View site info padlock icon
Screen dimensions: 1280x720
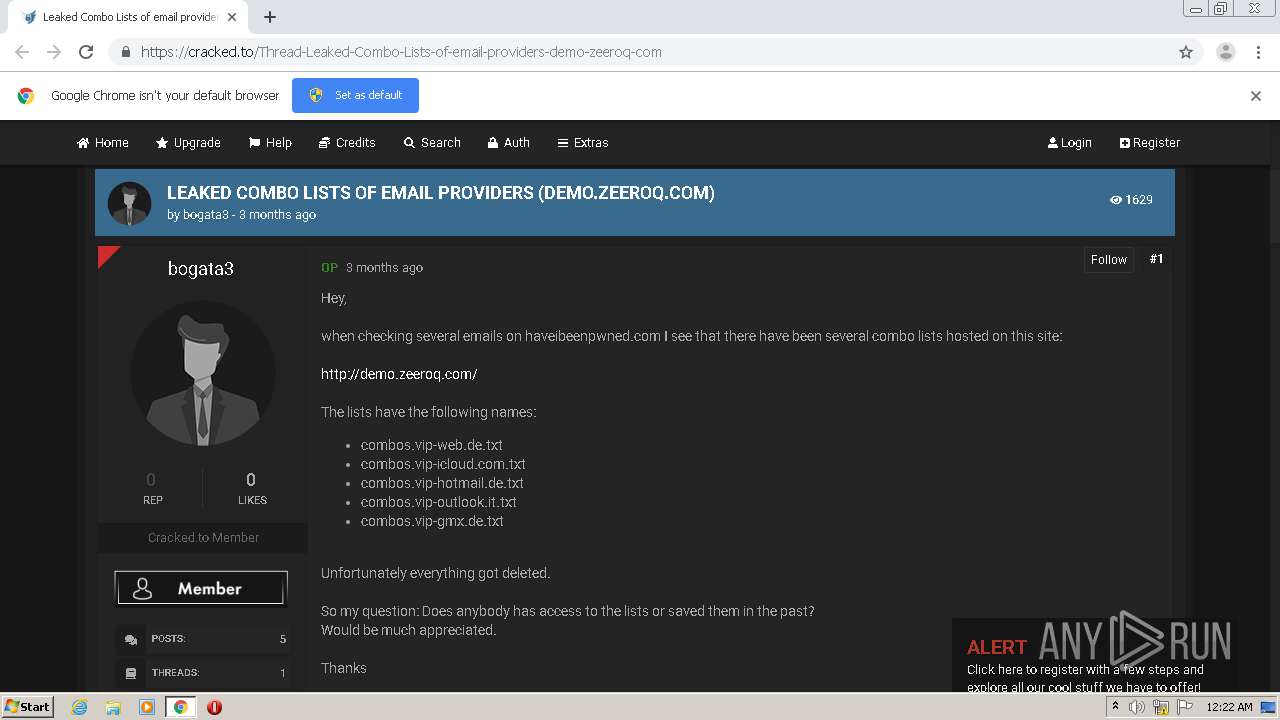[x=125, y=52]
